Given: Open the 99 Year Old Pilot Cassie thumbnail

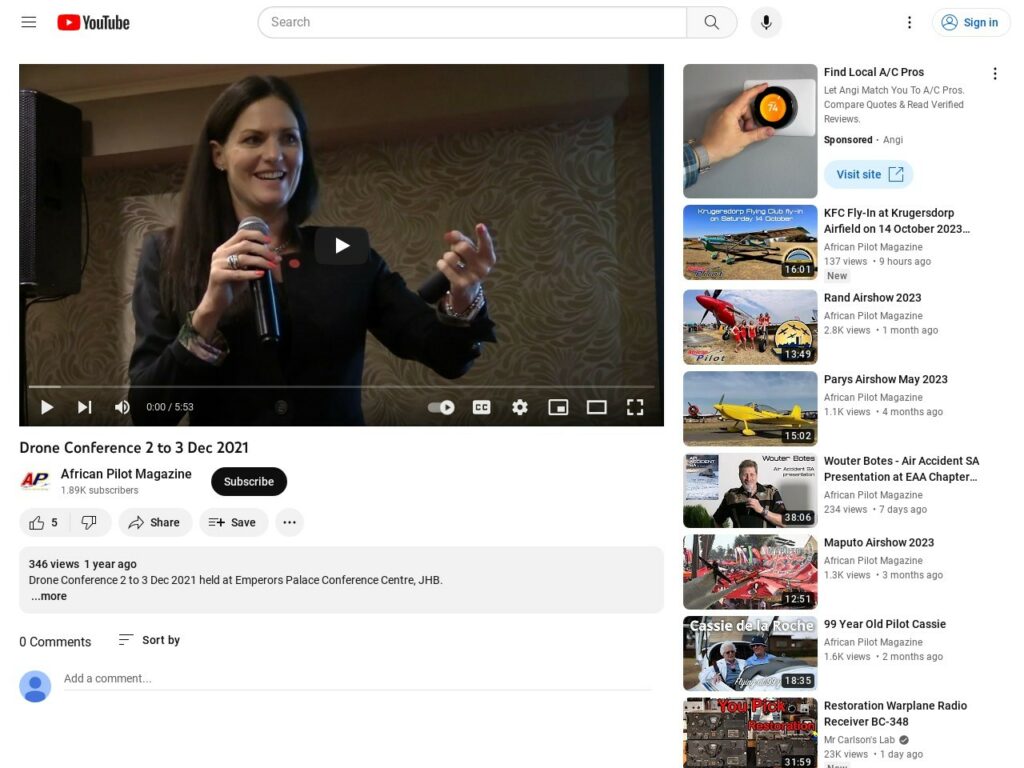Looking at the screenshot, I should point(750,654).
